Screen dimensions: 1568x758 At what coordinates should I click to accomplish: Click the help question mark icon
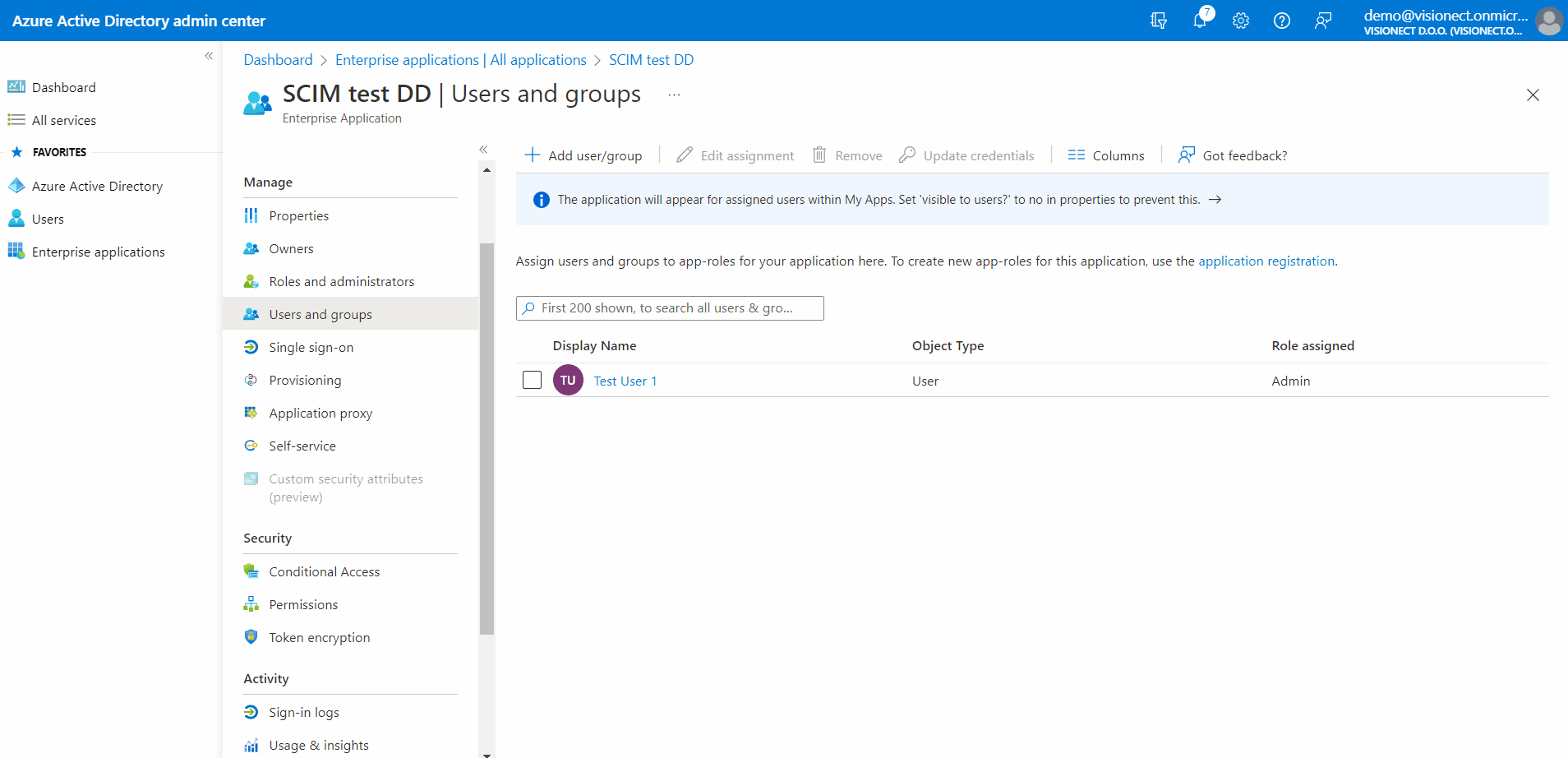[x=1282, y=21]
